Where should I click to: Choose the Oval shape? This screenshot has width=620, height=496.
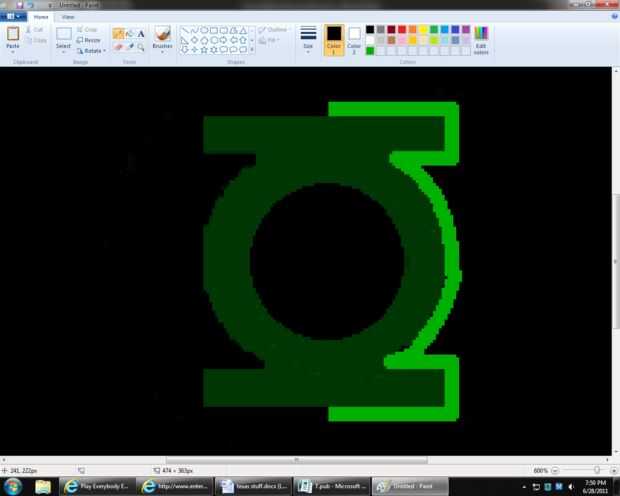(204, 30)
